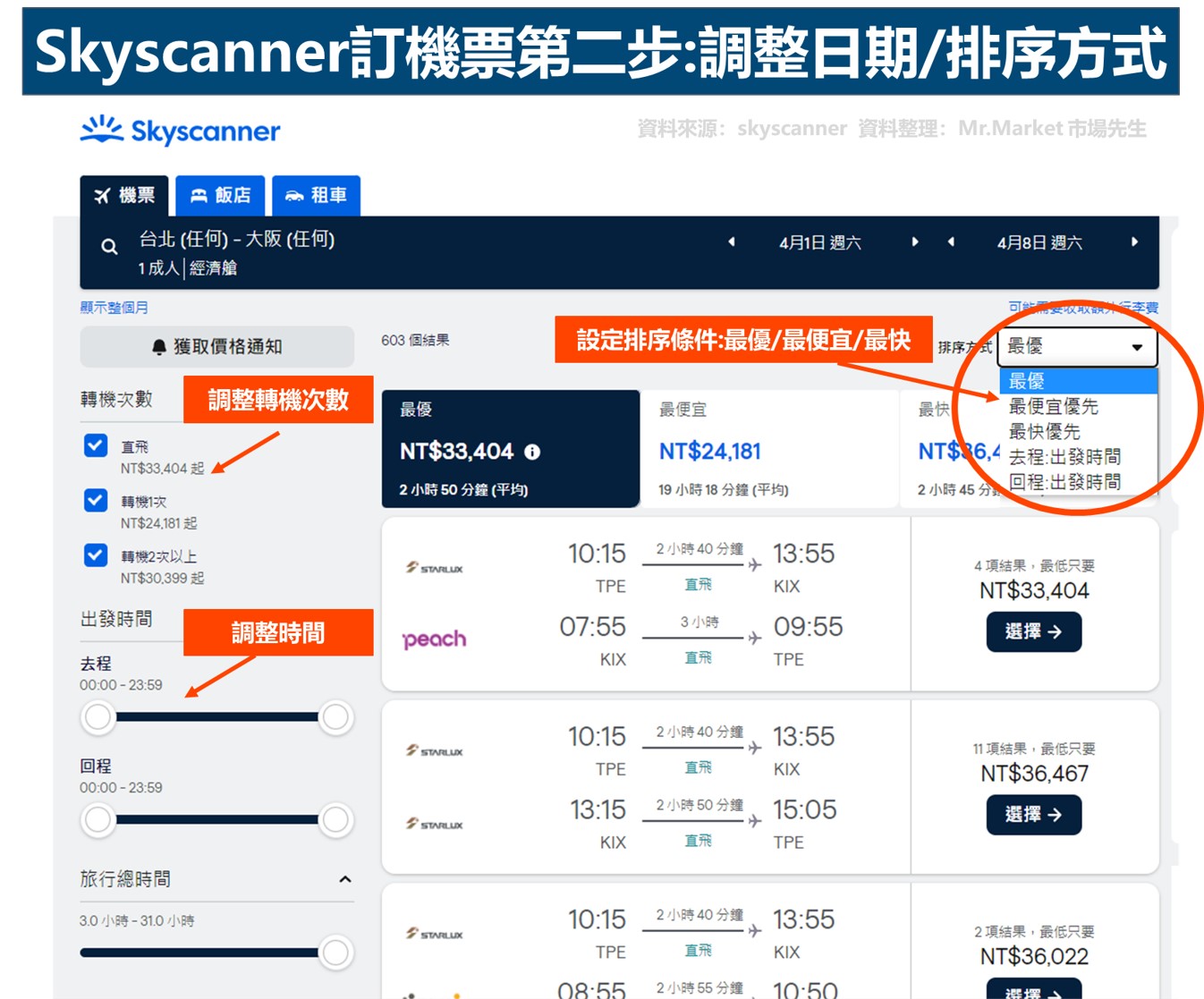Click 選擇 for NT$33,404 flight

click(x=1034, y=632)
